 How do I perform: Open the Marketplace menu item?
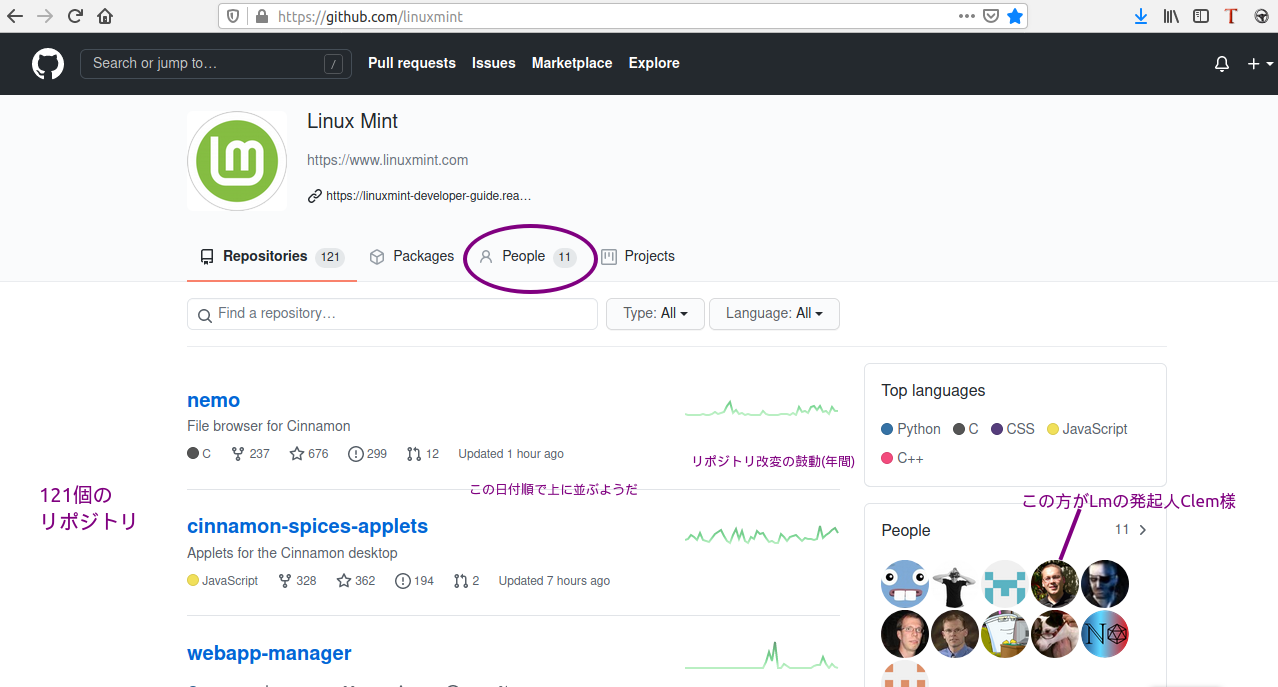tap(571, 63)
